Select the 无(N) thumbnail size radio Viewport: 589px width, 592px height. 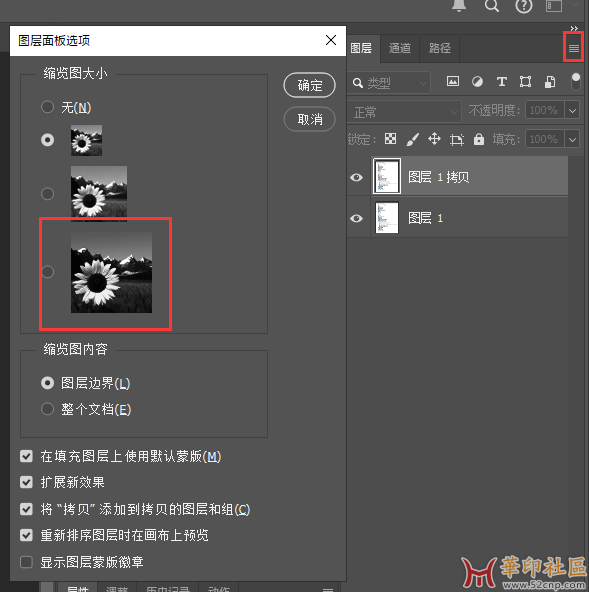click(x=47, y=107)
